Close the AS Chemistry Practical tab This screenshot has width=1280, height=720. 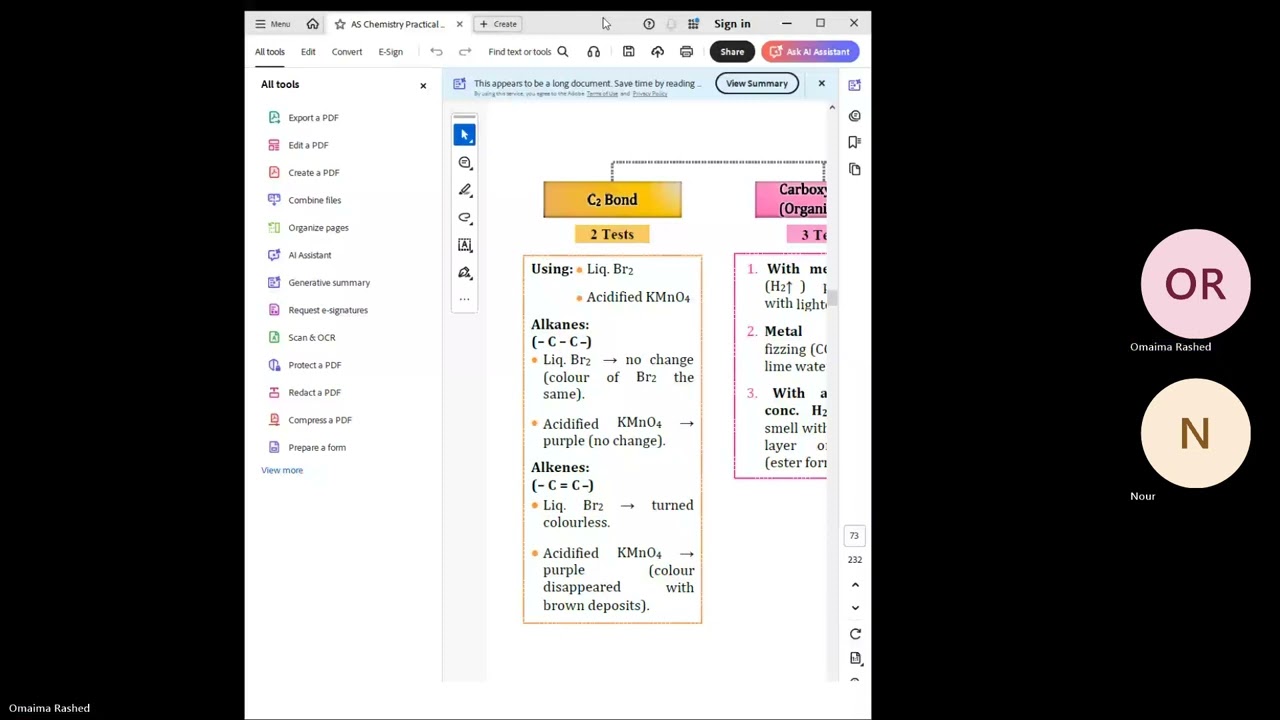coord(459,24)
